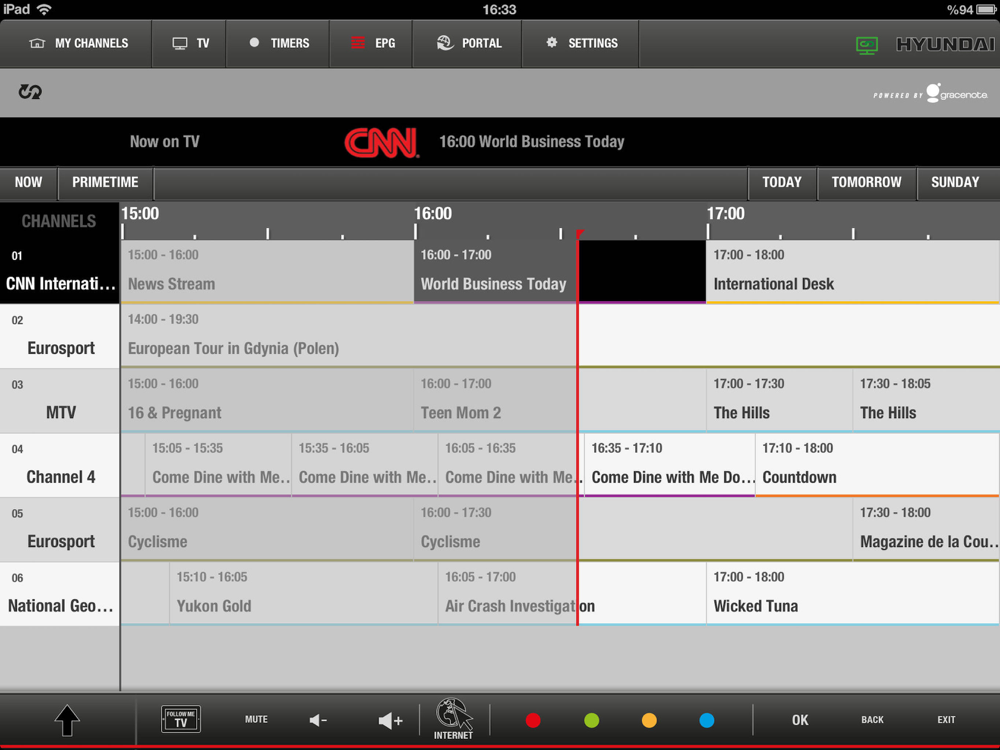Select channel 01 CNN International
This screenshot has height=750, width=1000.
pos(60,272)
